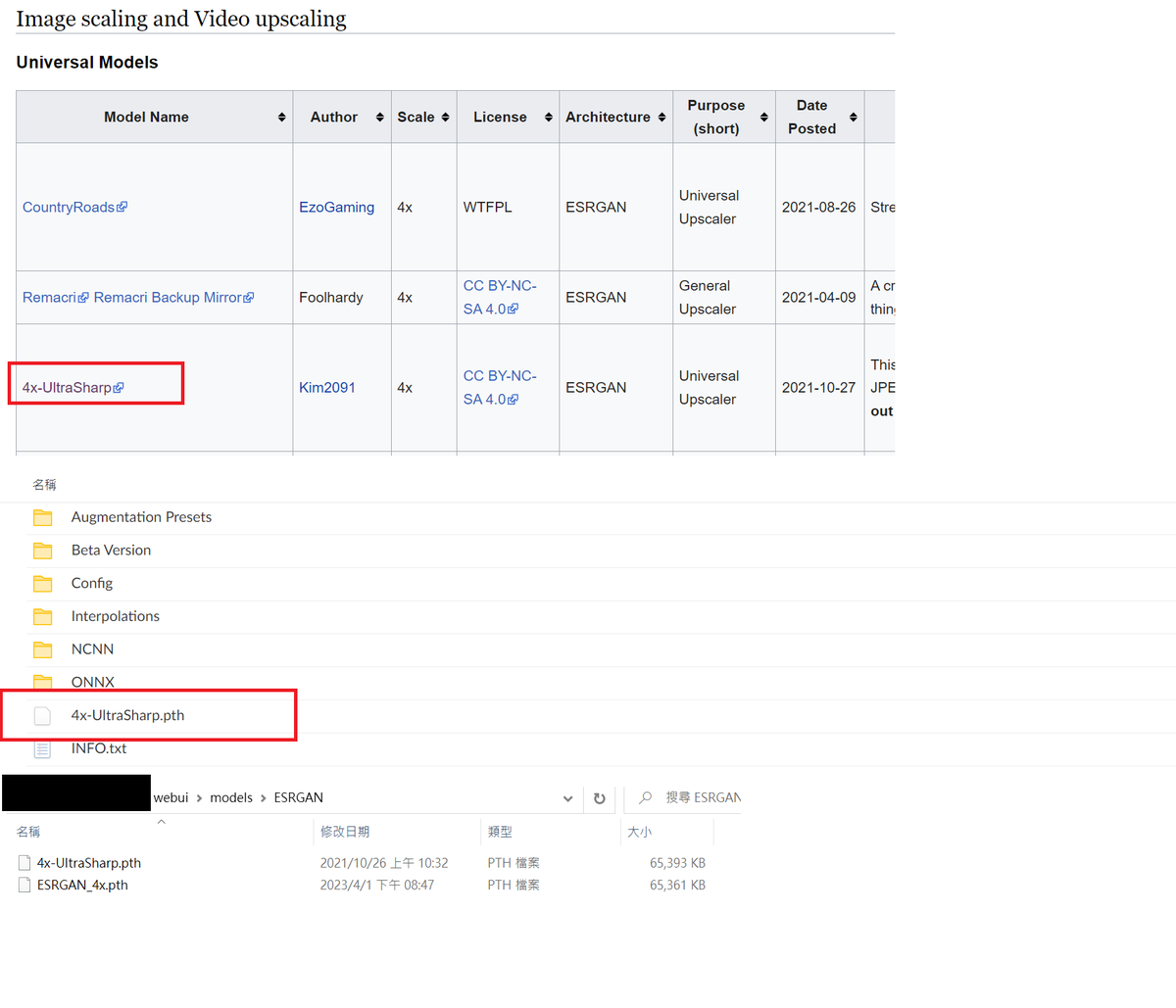1176x1008 pixels.
Task: Open EzoGaming author page
Action: (x=336, y=207)
